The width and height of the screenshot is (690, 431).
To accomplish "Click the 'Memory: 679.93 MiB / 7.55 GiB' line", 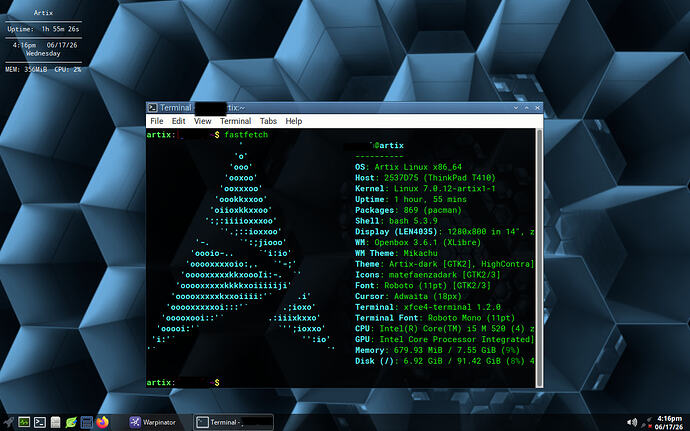I will 437,350.
